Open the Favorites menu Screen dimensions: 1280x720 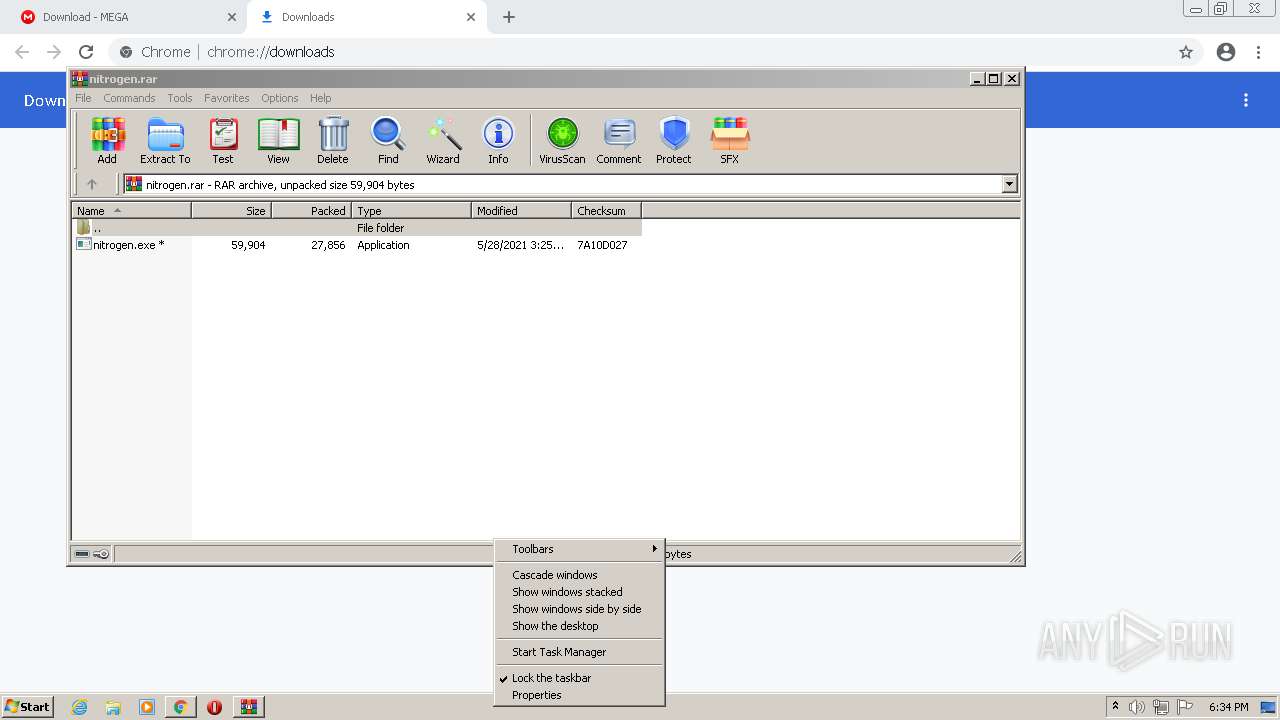point(227,98)
